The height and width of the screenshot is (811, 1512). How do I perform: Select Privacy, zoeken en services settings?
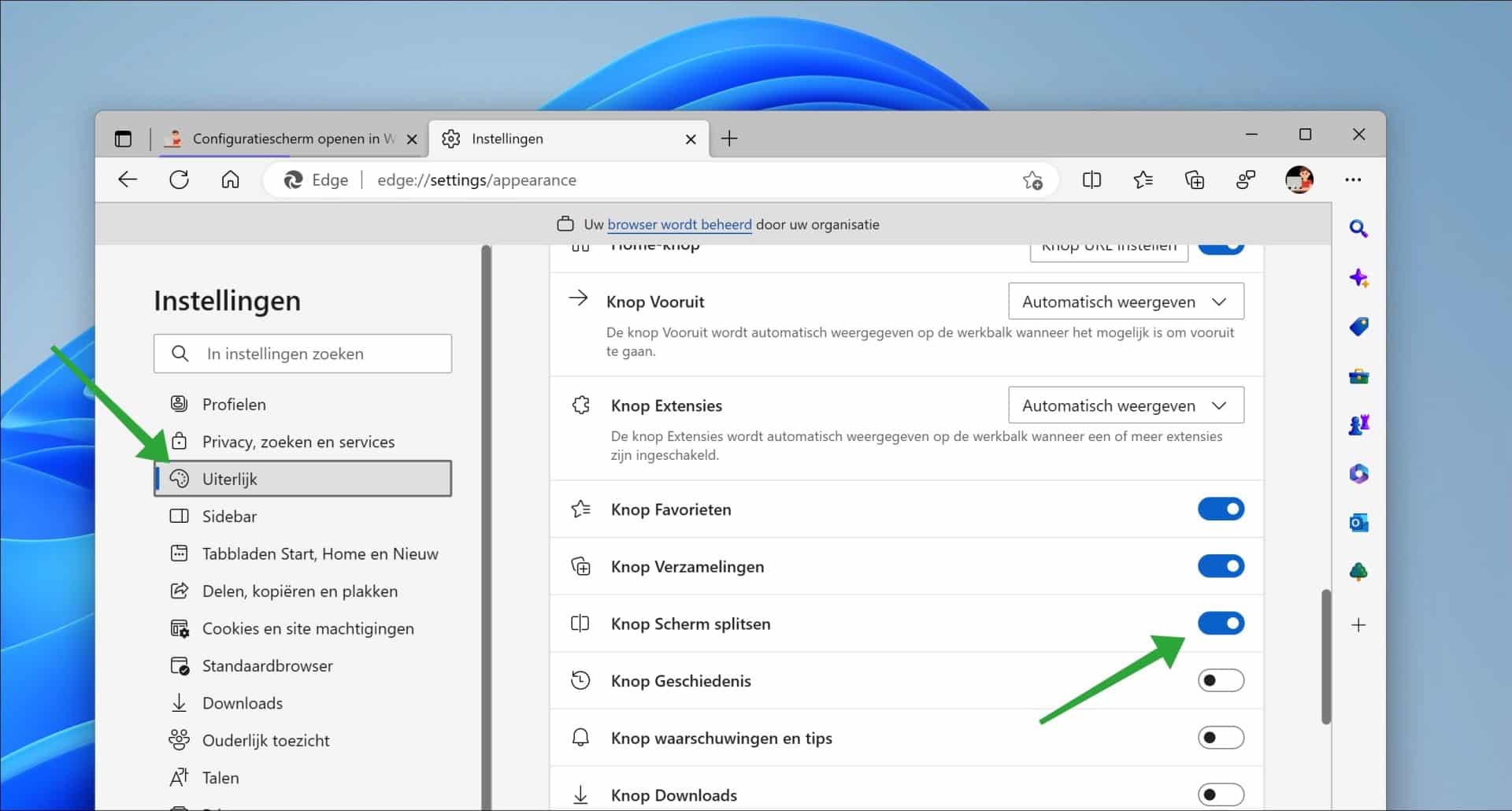click(298, 441)
